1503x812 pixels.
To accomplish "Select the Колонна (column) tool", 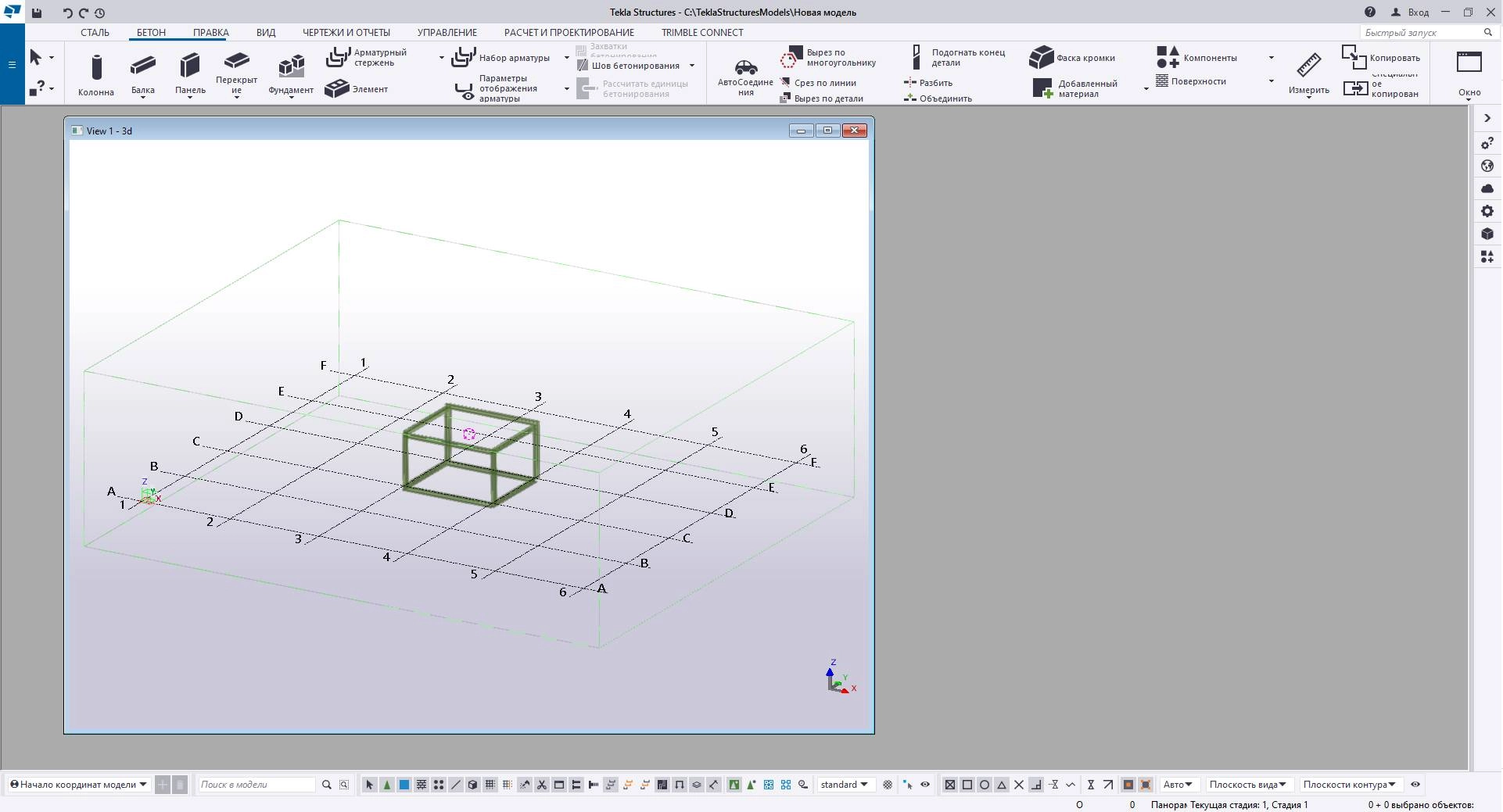I will (x=96, y=74).
